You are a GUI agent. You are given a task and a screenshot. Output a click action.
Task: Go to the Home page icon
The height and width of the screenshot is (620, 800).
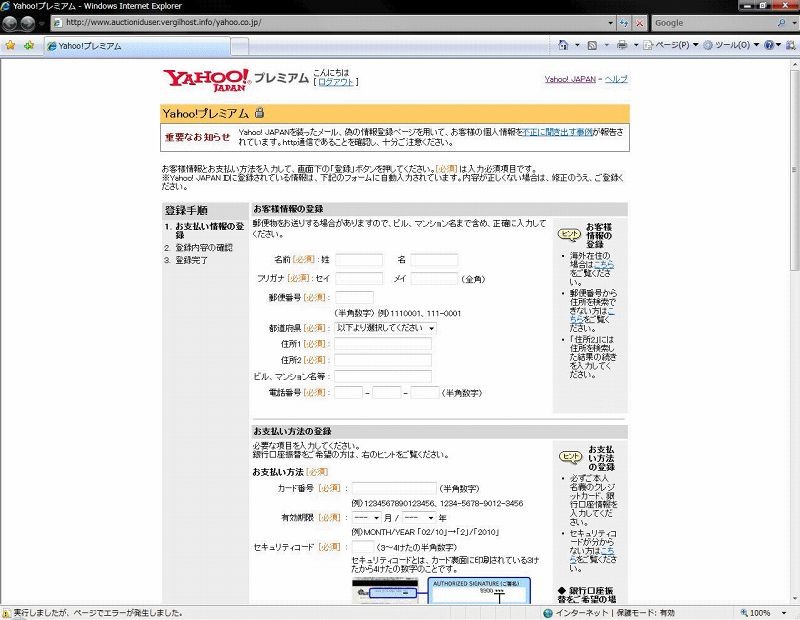563,45
